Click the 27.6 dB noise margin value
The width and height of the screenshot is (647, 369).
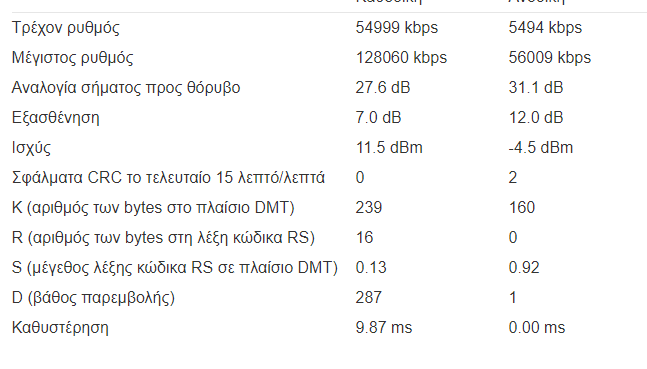coord(383,88)
